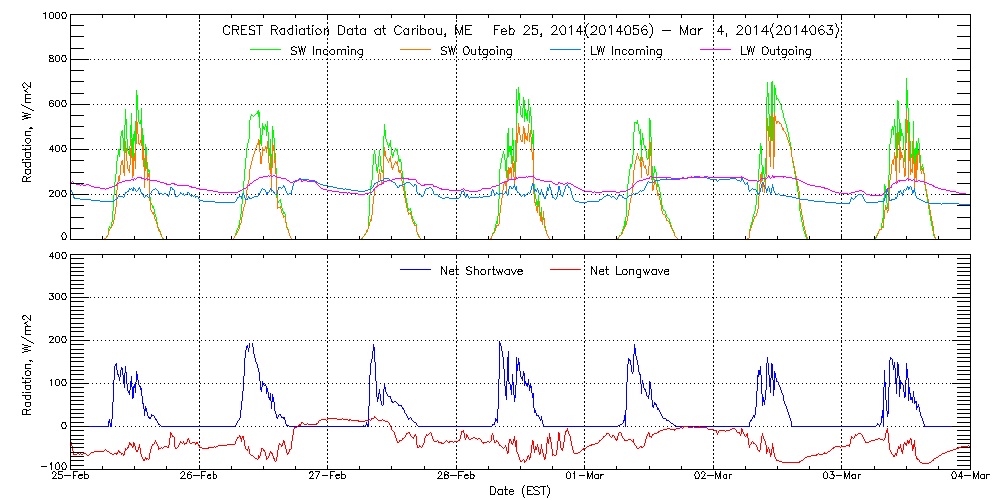Select the 01-Mar date tick label
Viewport: 1000px width, 500px height.
point(585,476)
